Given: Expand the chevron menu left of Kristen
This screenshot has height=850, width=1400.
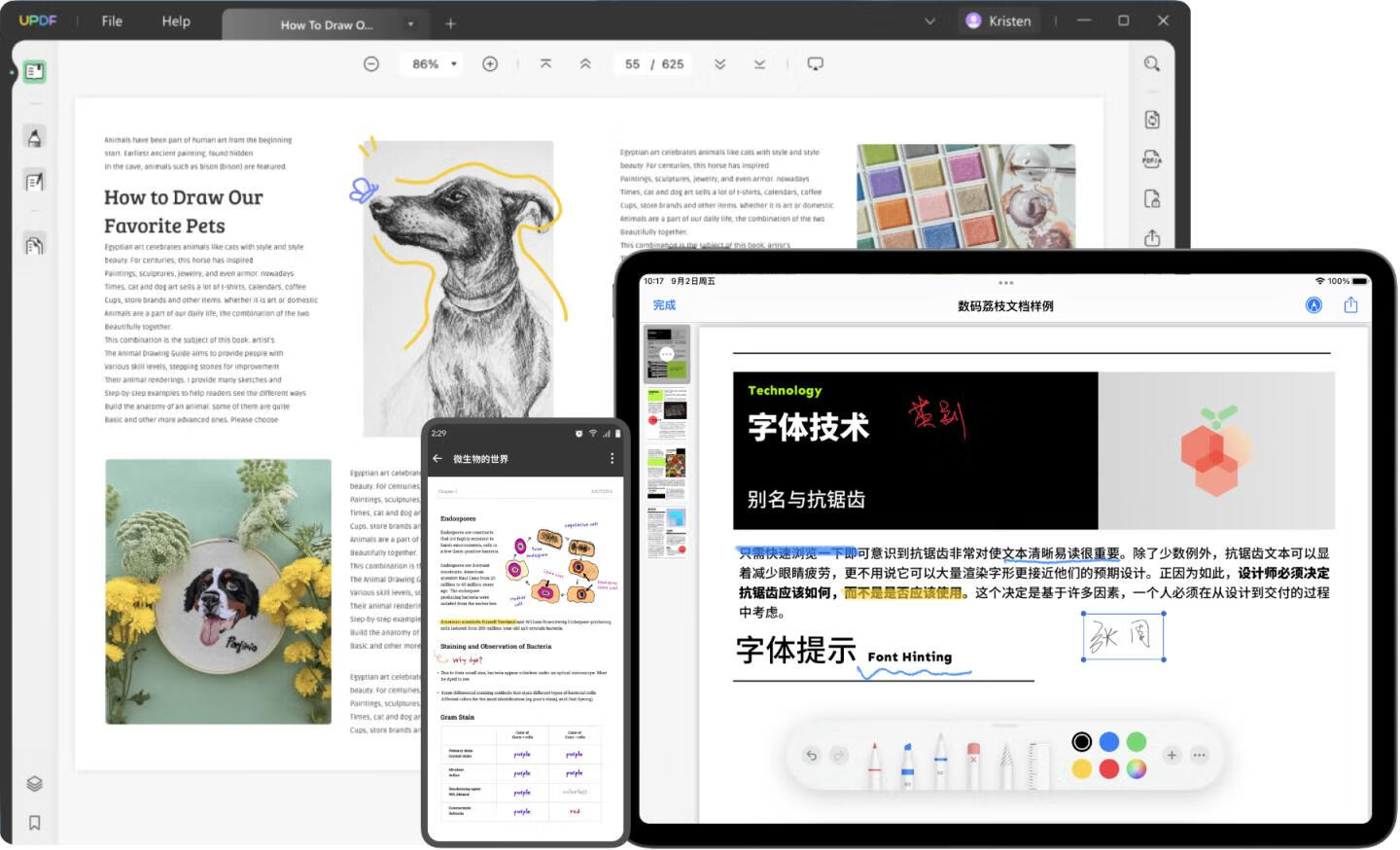Looking at the screenshot, I should pyautogui.click(x=929, y=20).
